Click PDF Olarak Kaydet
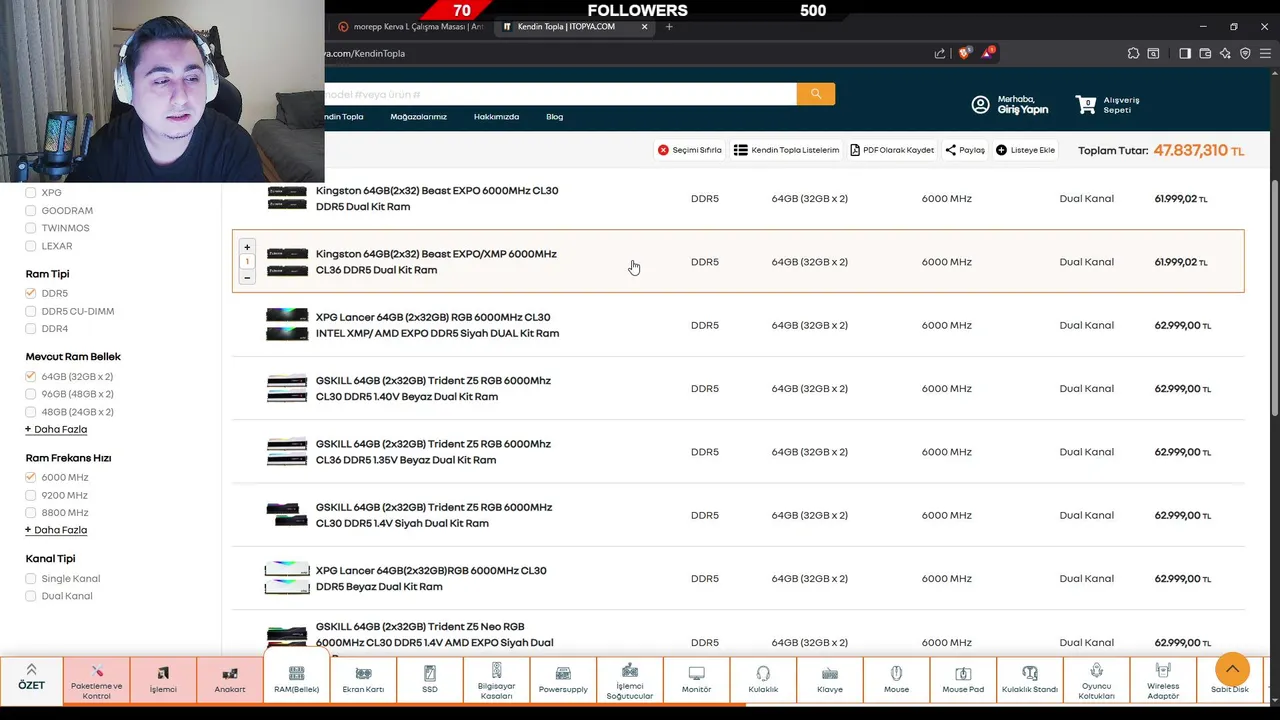Viewport: 1280px width, 720px height. point(892,150)
